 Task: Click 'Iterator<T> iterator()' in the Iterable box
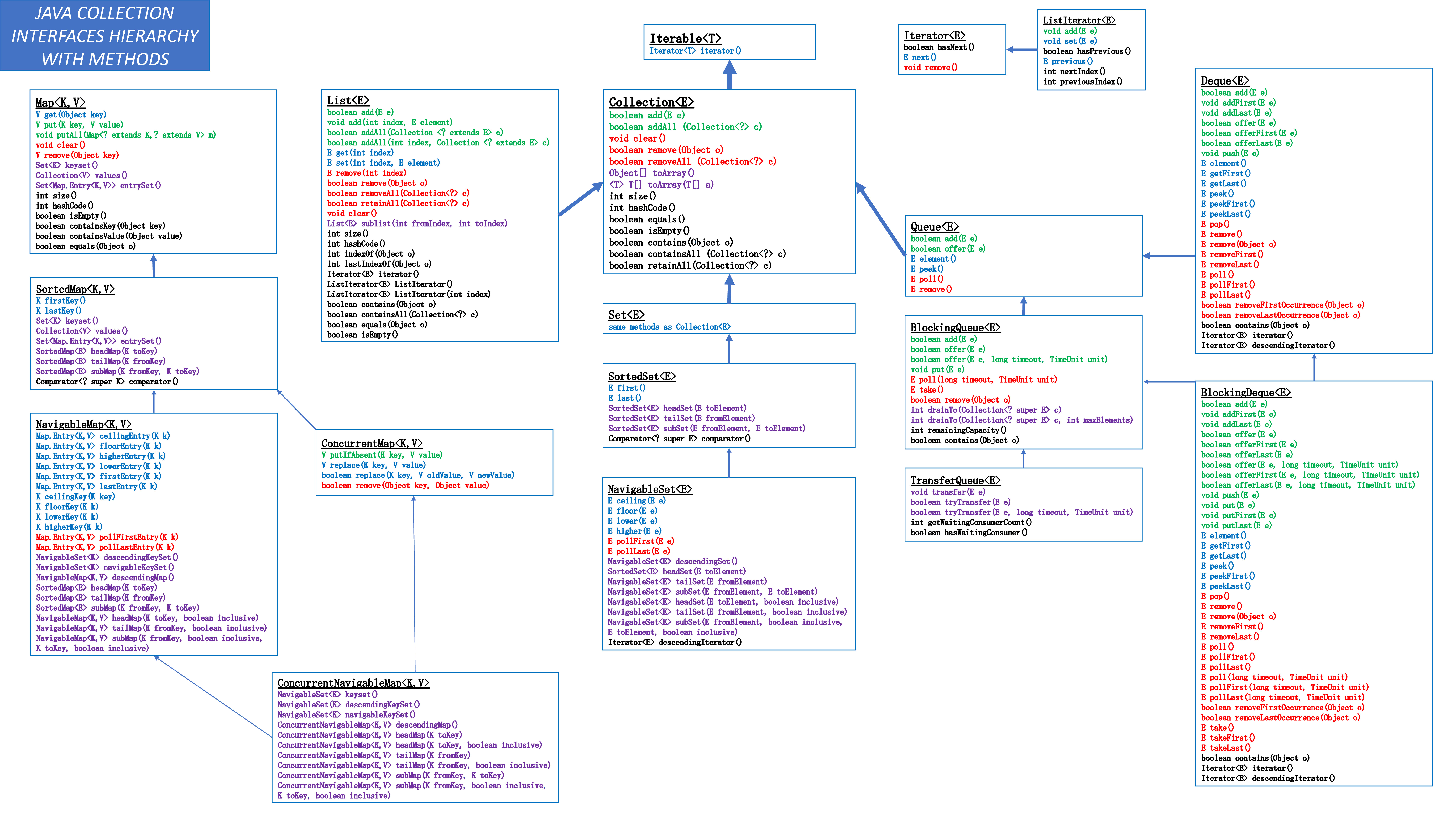click(x=695, y=51)
